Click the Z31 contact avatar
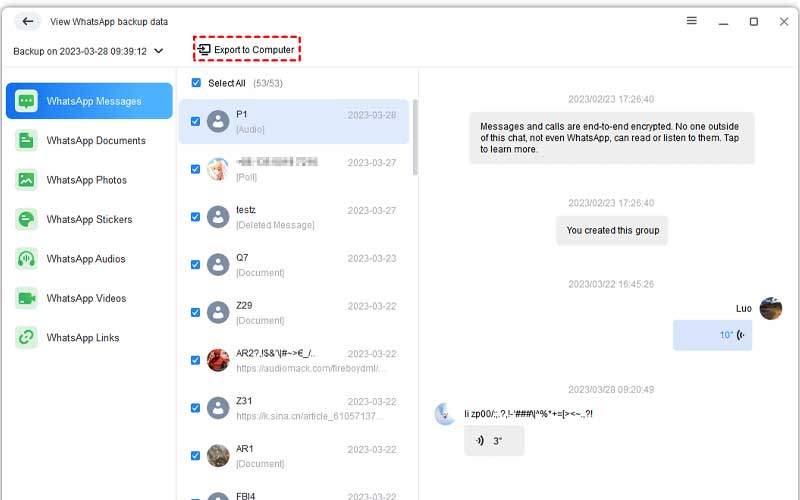 click(218, 408)
